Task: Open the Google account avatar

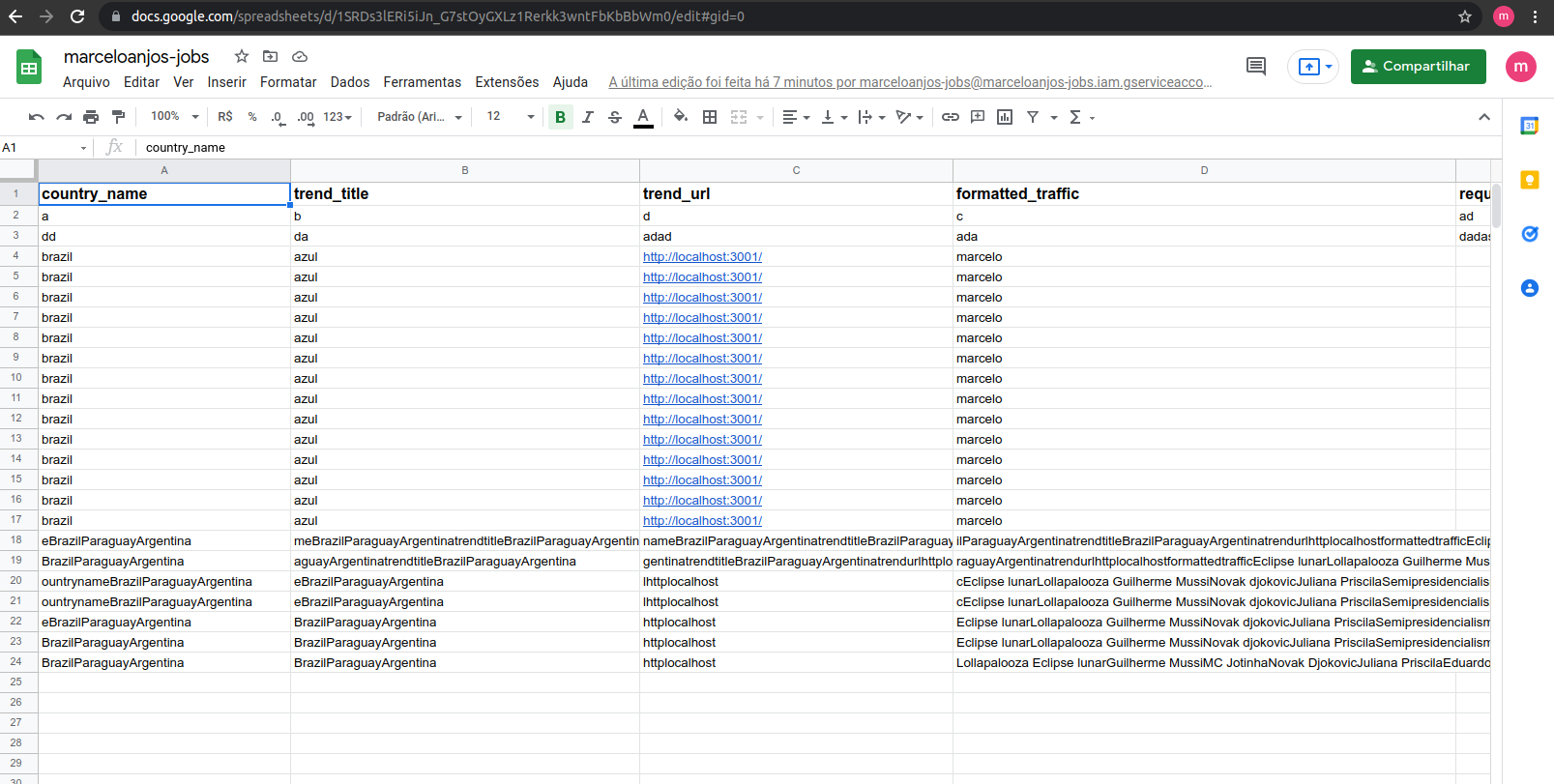Action: (1521, 67)
